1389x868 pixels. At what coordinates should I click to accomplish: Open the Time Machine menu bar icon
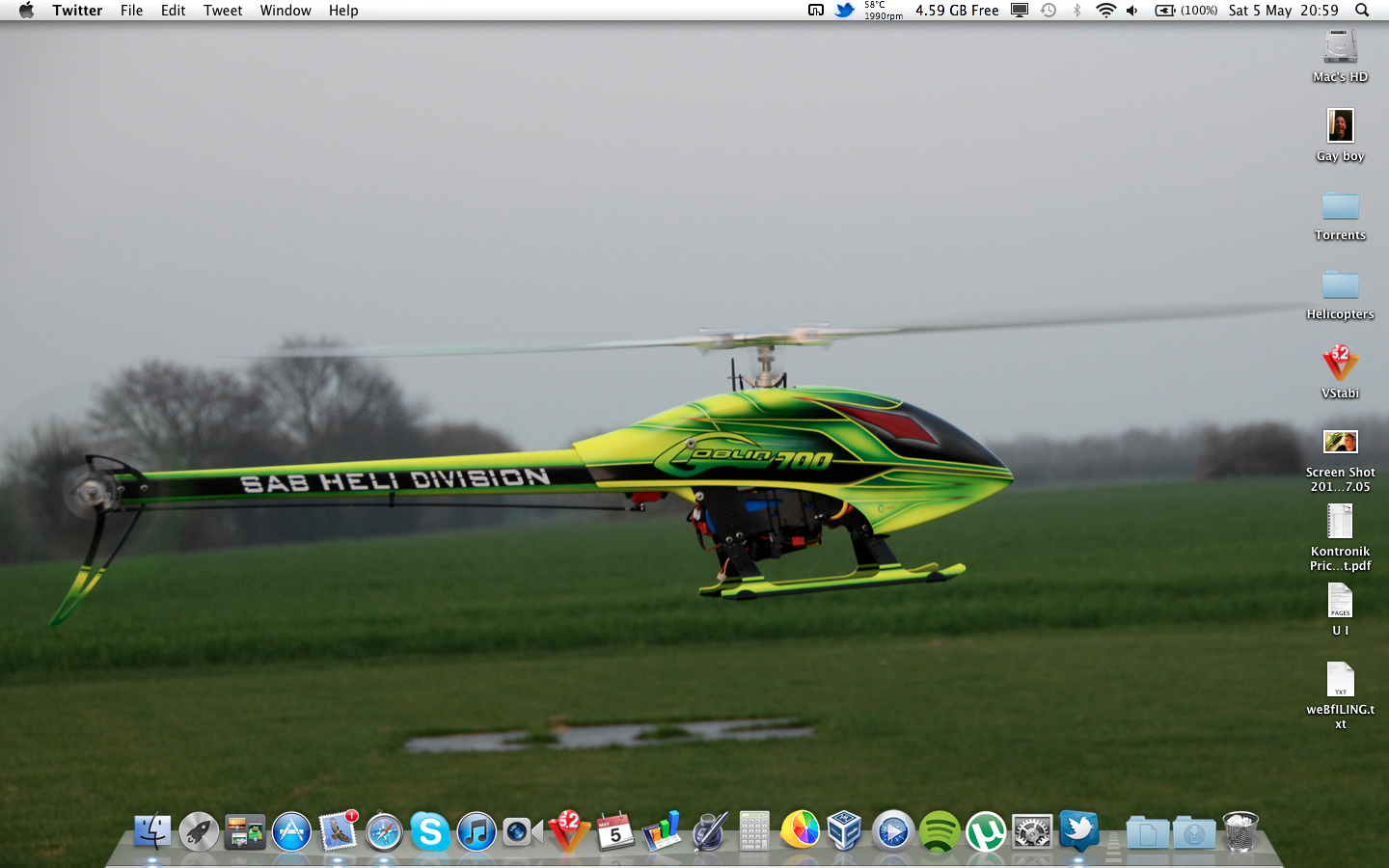(x=1049, y=11)
